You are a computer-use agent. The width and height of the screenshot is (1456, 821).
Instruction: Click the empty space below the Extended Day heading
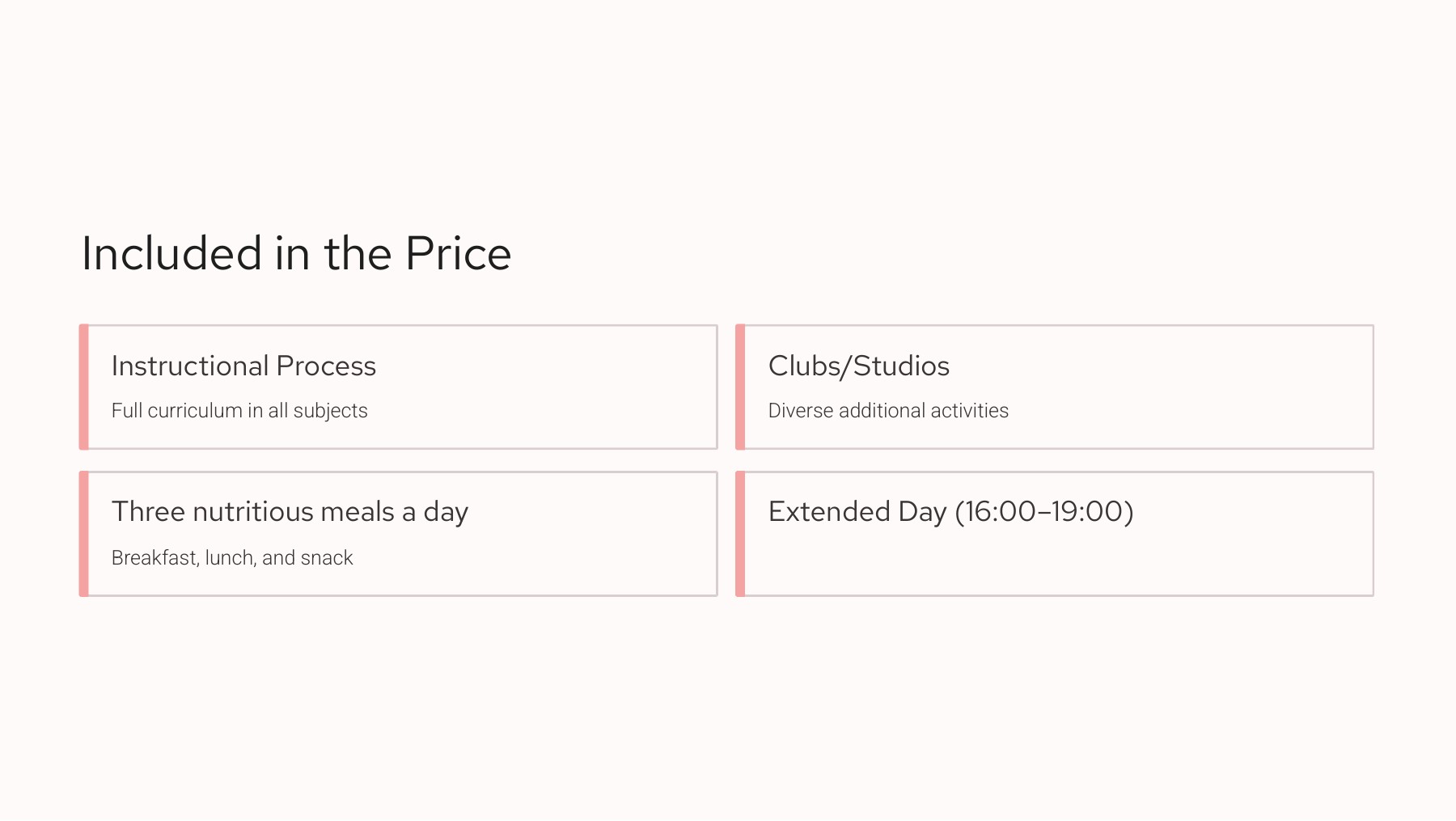tap(1052, 562)
